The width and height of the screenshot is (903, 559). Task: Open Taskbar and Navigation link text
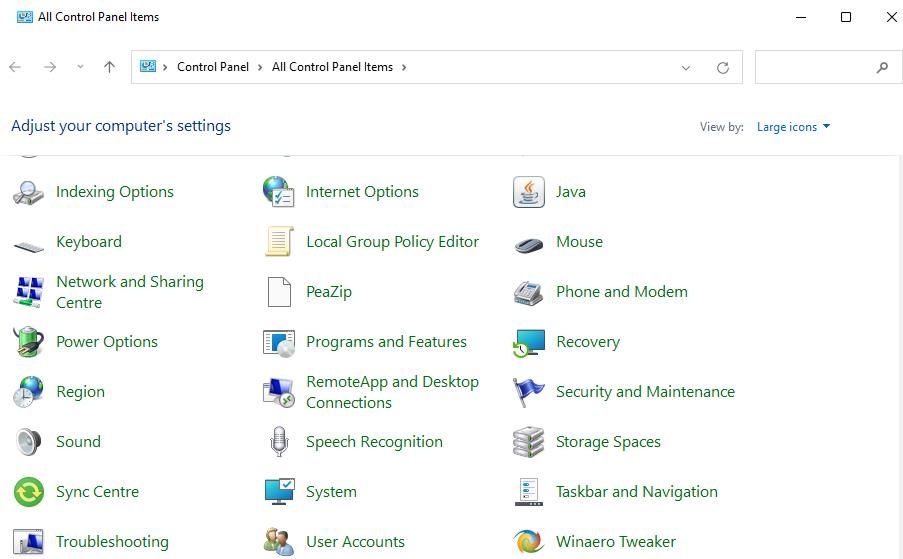click(636, 492)
